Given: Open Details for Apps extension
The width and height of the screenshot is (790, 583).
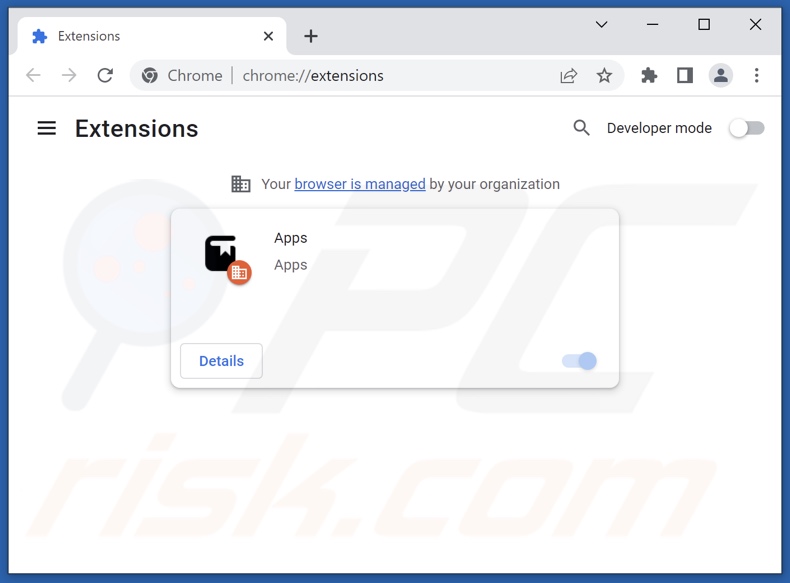Looking at the screenshot, I should (x=221, y=361).
